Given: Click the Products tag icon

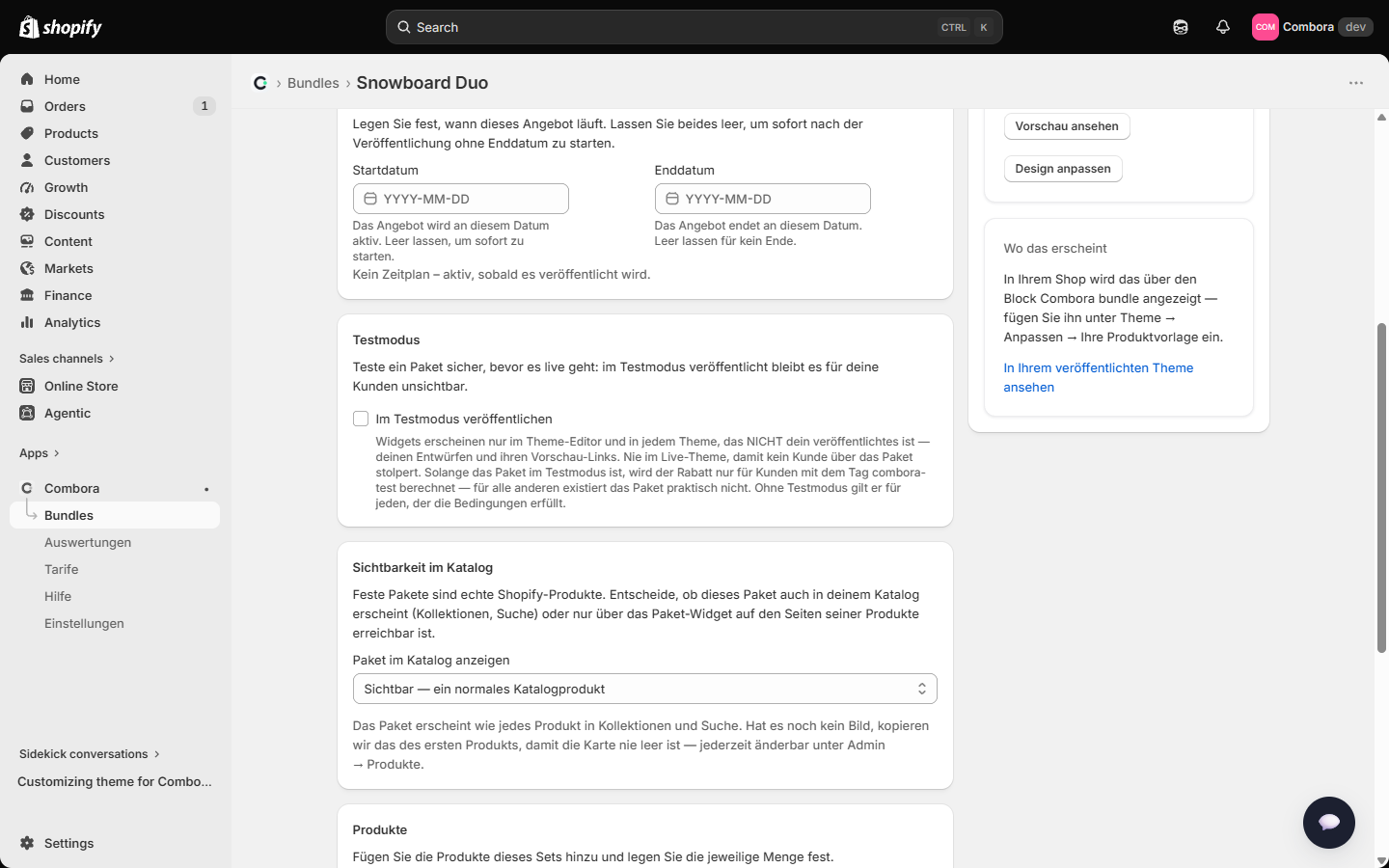Looking at the screenshot, I should [x=27, y=133].
